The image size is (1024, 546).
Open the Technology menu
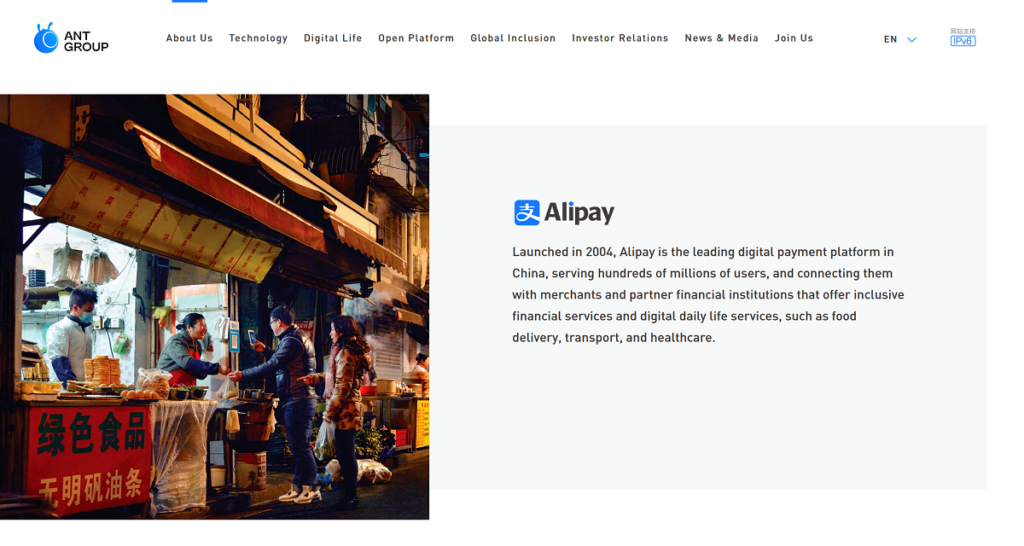258,38
